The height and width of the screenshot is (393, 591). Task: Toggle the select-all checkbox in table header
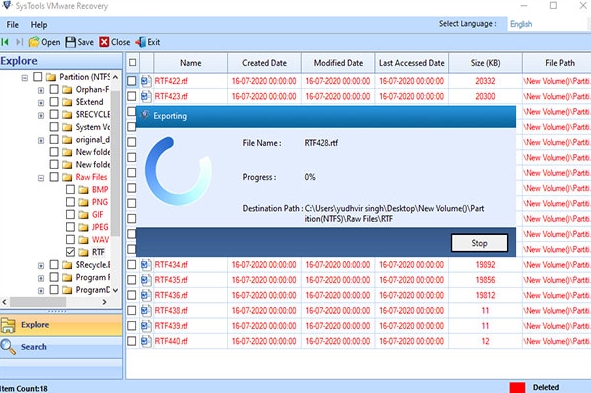pyautogui.click(x=132, y=62)
